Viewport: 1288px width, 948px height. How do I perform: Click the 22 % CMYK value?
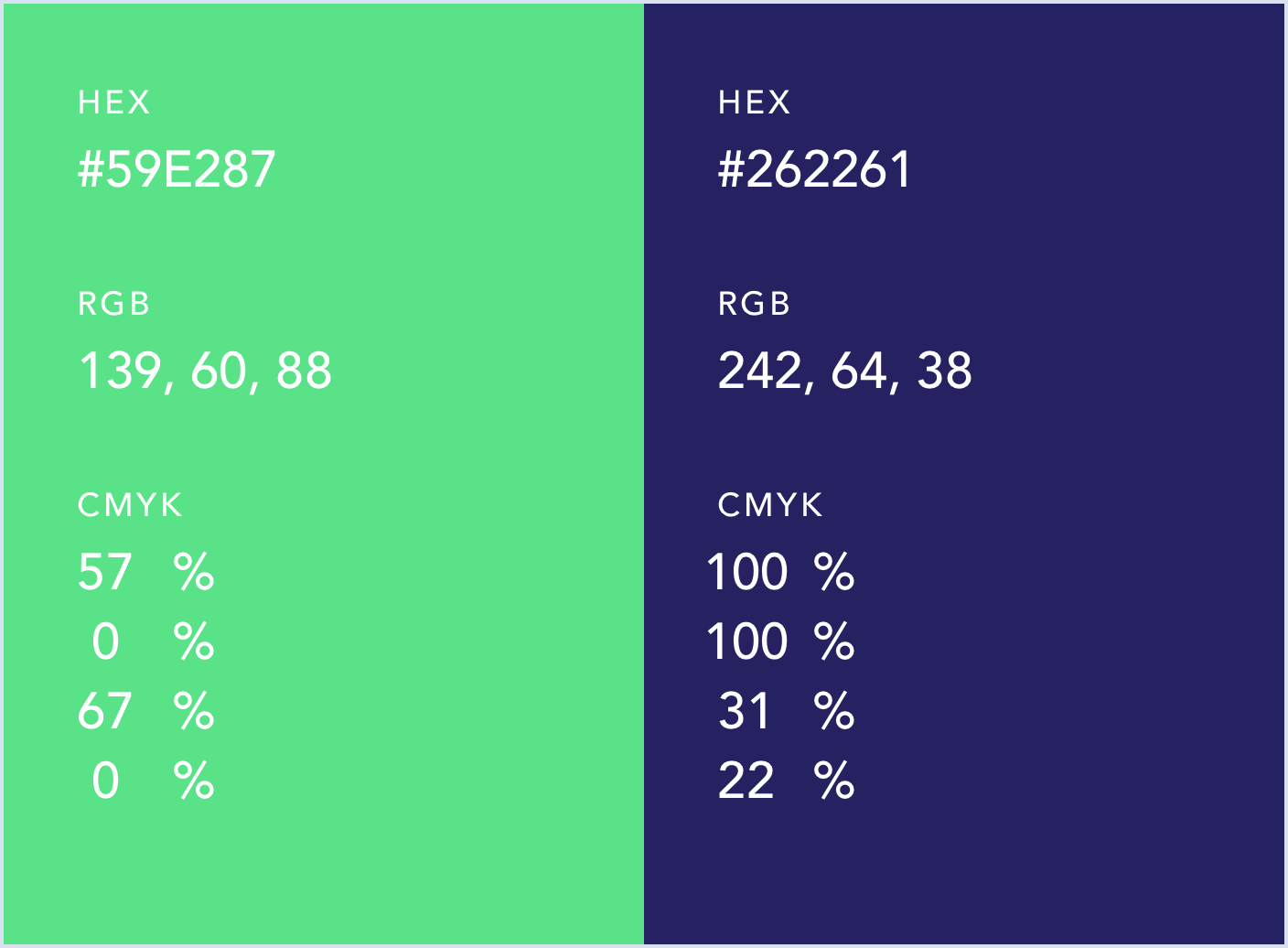[x=785, y=781]
